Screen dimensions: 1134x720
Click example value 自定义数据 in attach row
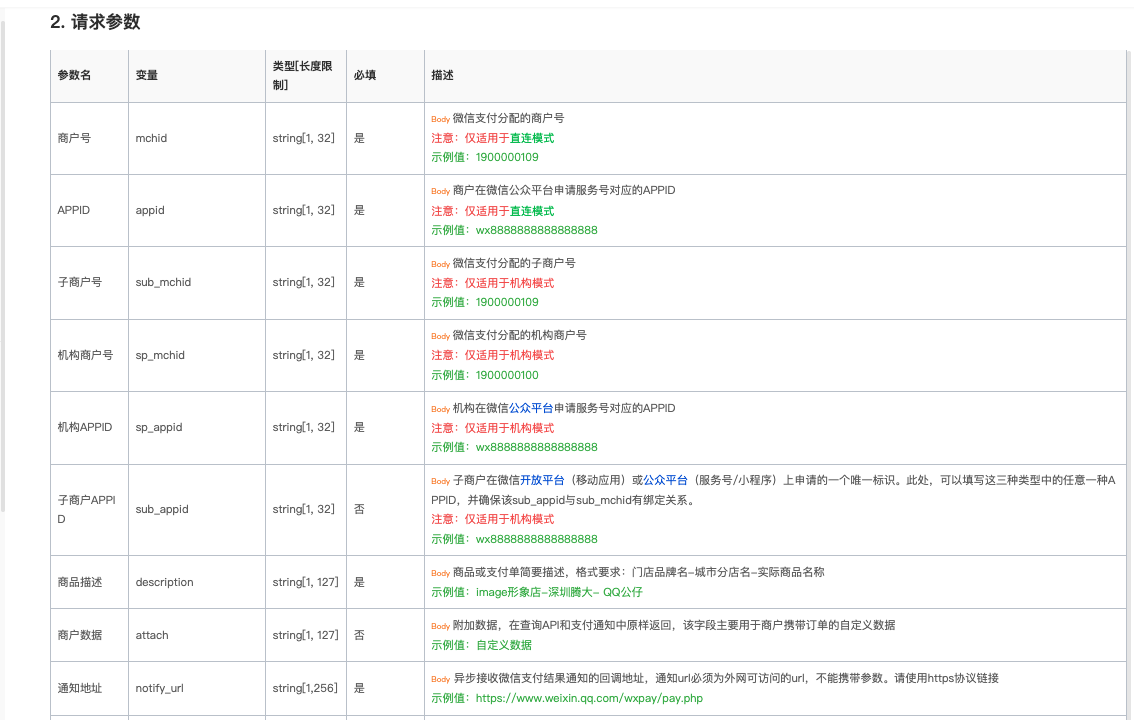coord(503,645)
